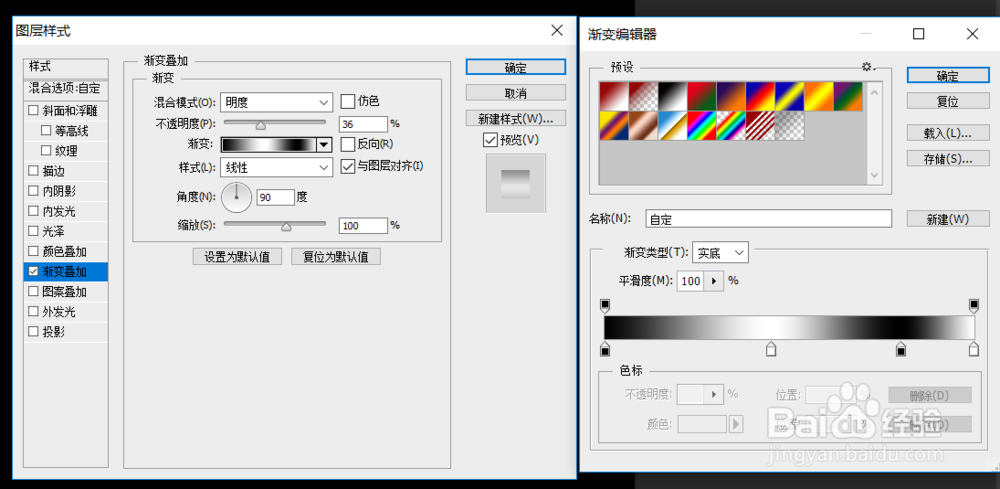This screenshot has height=489, width=1000.
Task: Uncheck the 渐变叠加 effect checkbox
Action: (x=33, y=271)
